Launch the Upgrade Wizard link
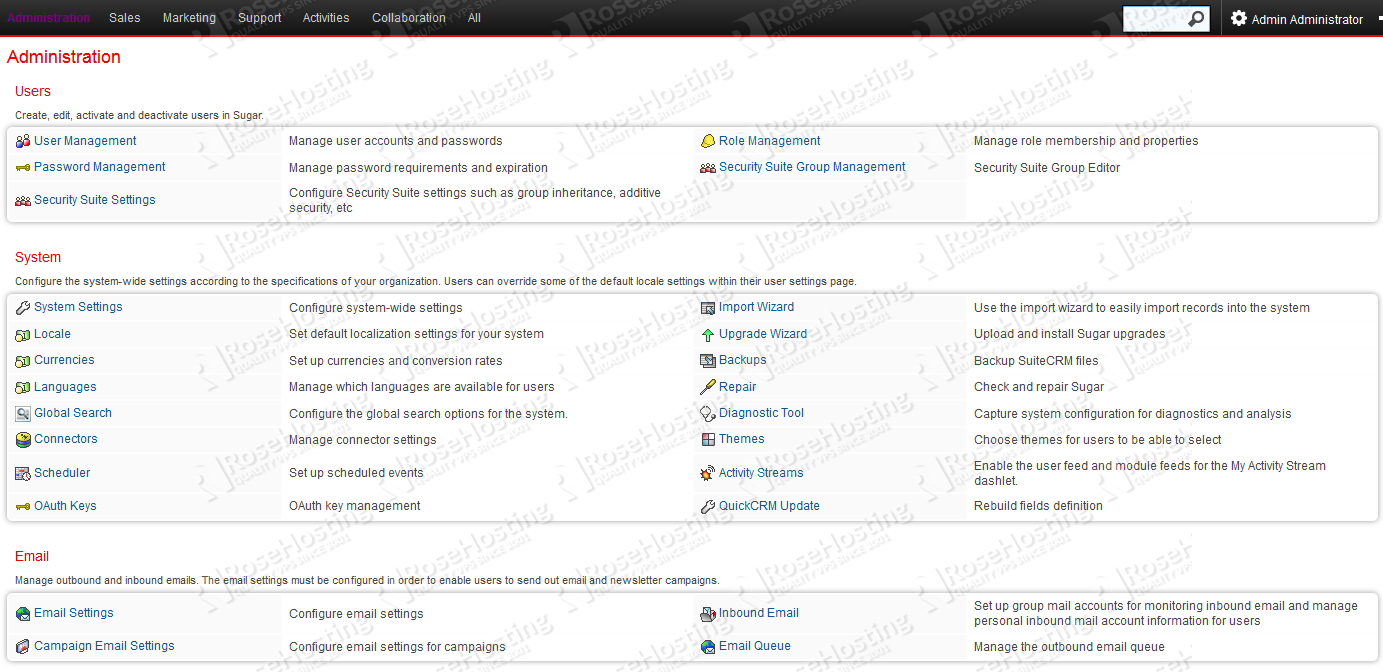The height and width of the screenshot is (672, 1383). coord(763,334)
